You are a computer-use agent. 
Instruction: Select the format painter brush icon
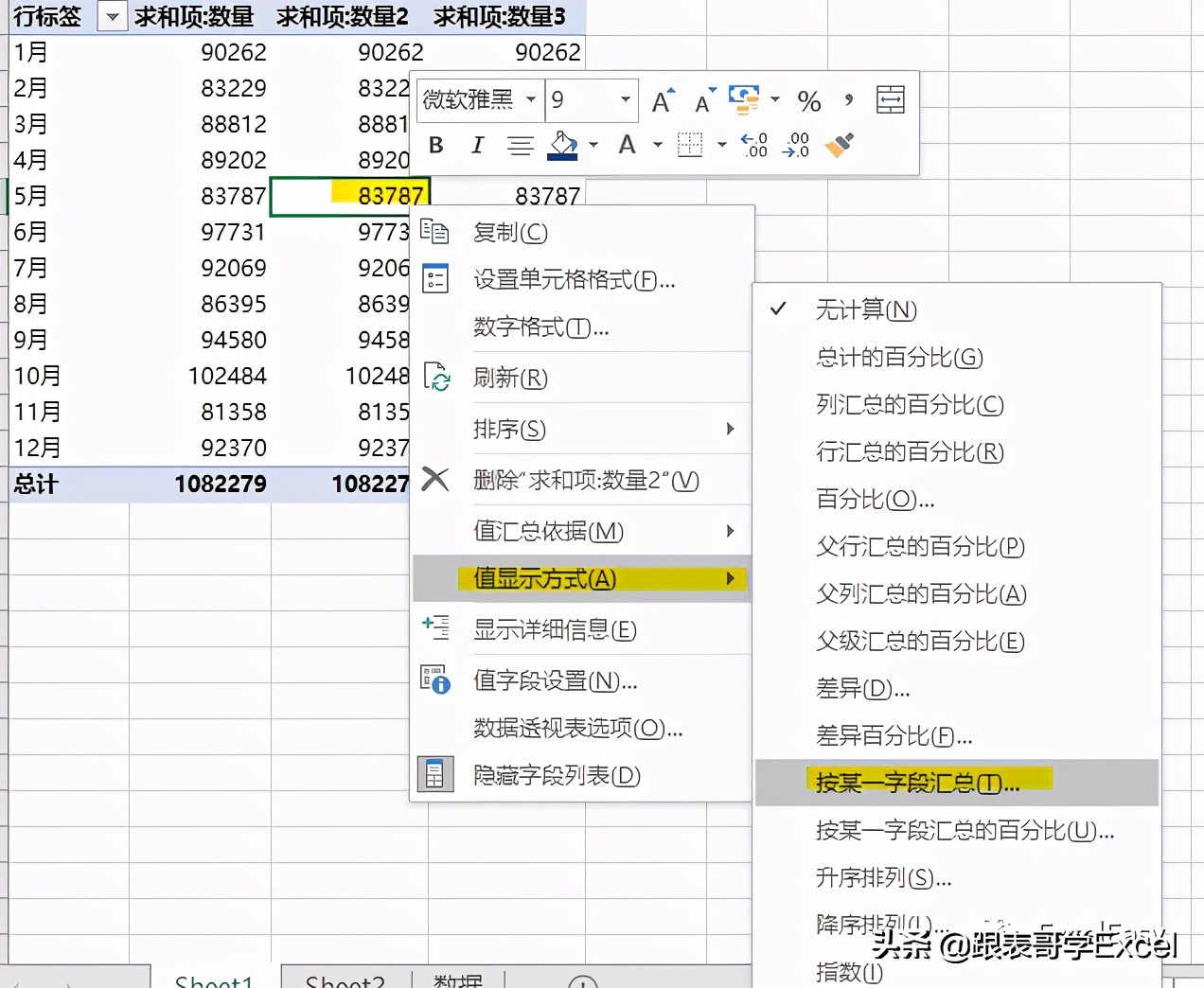click(x=839, y=144)
